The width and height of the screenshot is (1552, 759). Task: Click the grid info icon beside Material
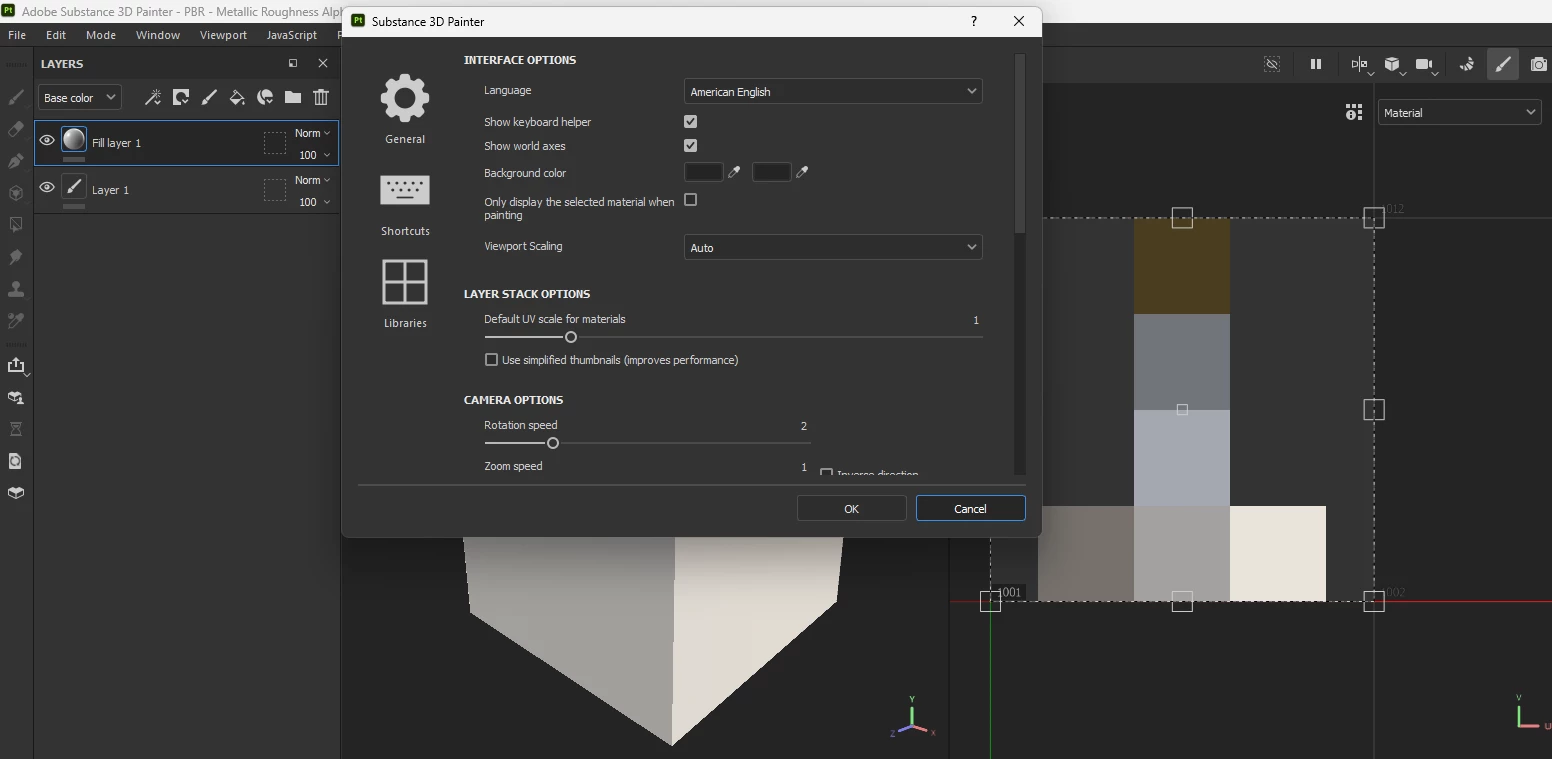point(1353,112)
